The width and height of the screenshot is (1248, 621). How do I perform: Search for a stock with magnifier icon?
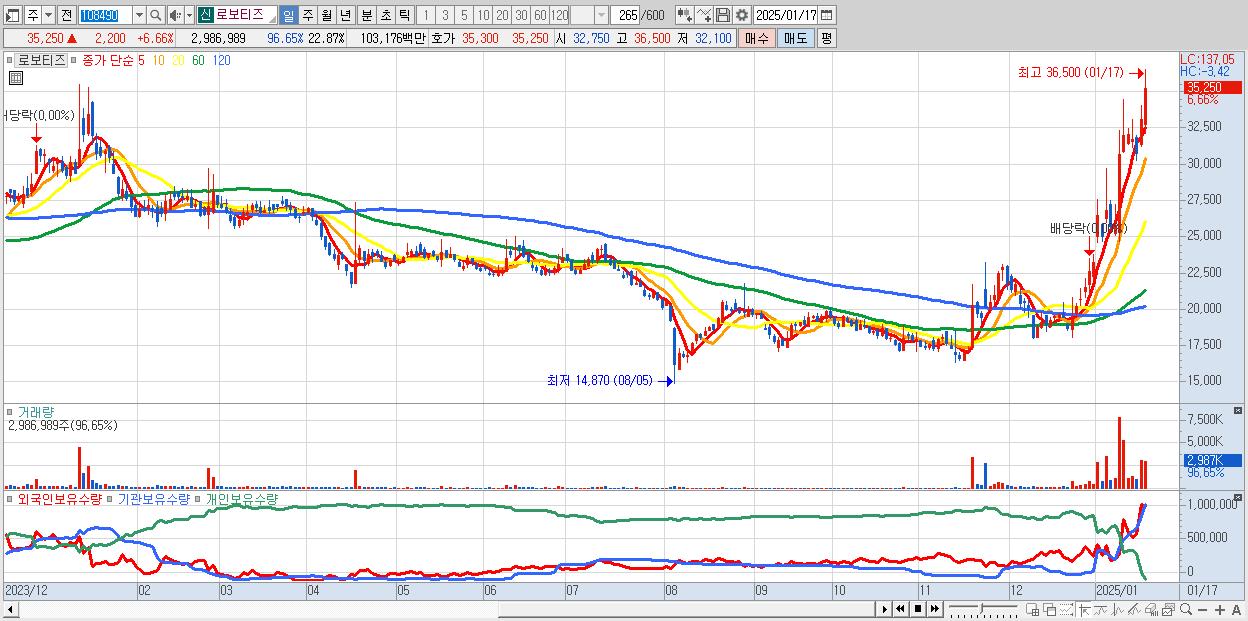click(156, 15)
